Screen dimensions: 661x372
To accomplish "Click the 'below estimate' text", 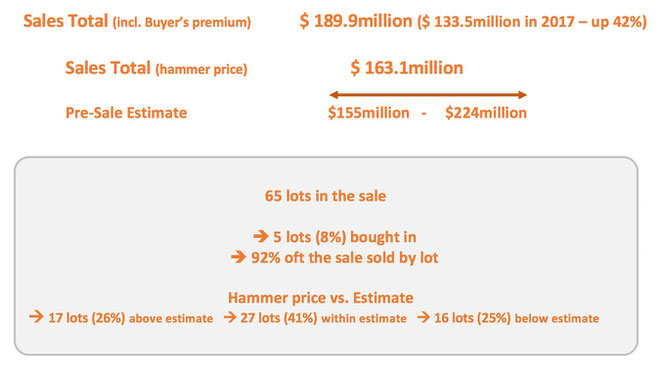I will (557, 318).
